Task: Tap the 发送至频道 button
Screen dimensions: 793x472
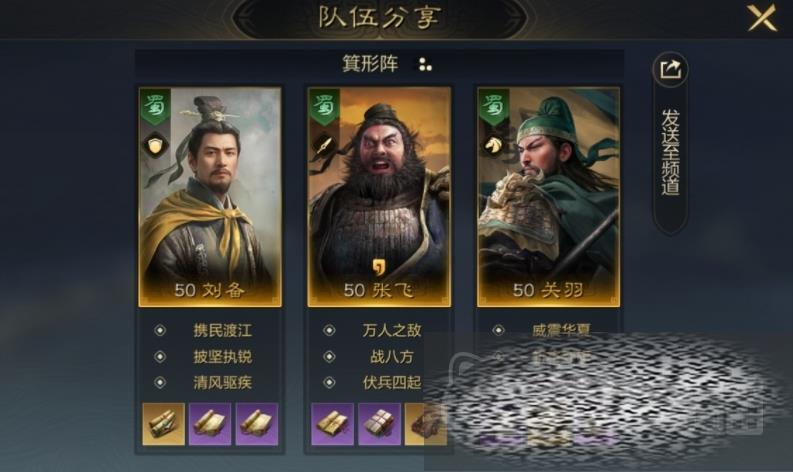Action: click(671, 152)
